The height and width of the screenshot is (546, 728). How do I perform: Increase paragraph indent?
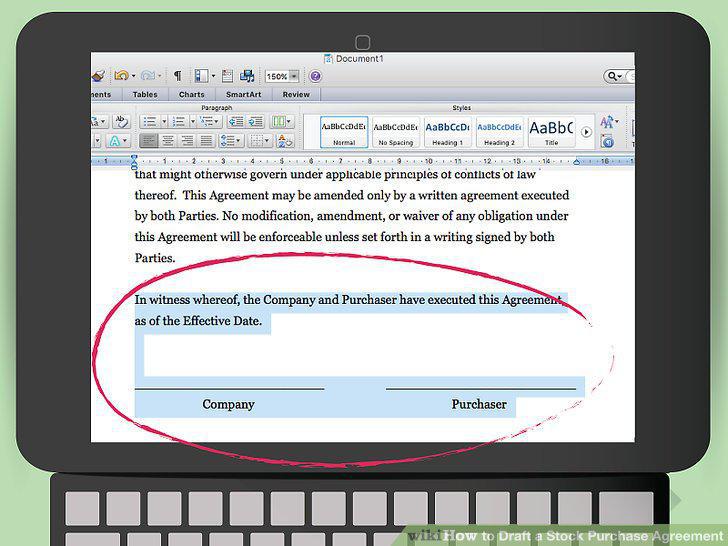point(255,122)
